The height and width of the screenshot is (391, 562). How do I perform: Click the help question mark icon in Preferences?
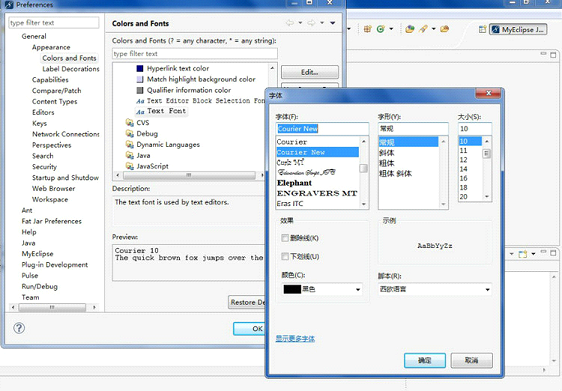coord(19,328)
